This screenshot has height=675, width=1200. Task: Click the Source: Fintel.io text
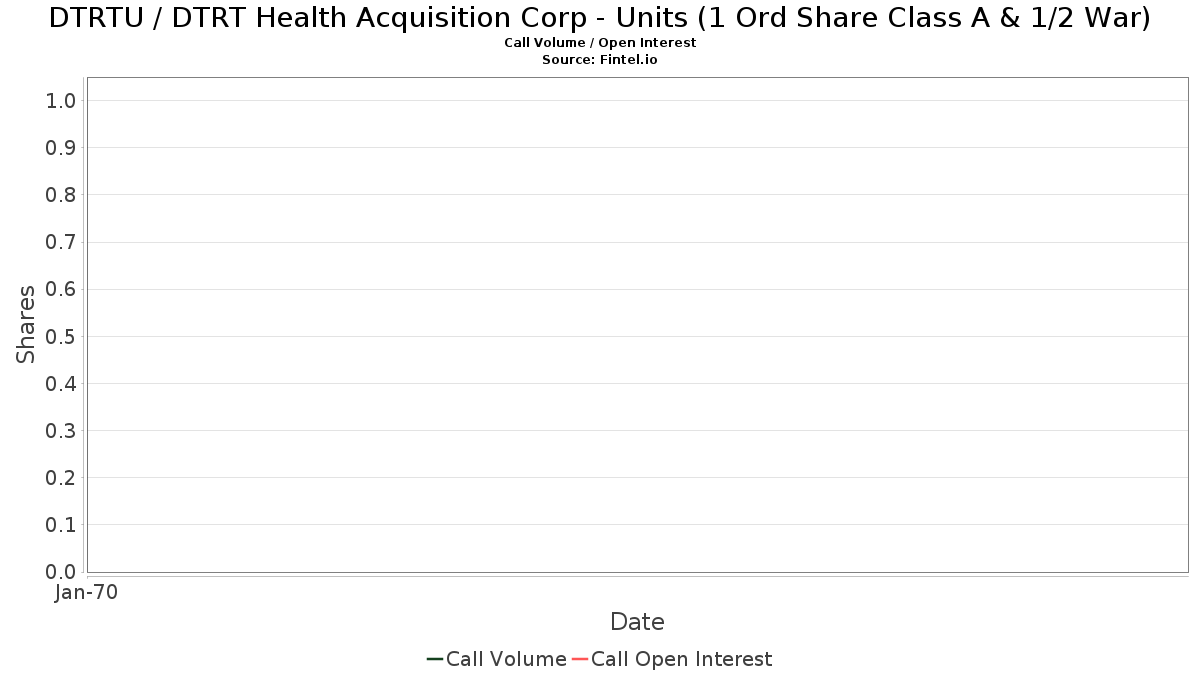(600, 59)
